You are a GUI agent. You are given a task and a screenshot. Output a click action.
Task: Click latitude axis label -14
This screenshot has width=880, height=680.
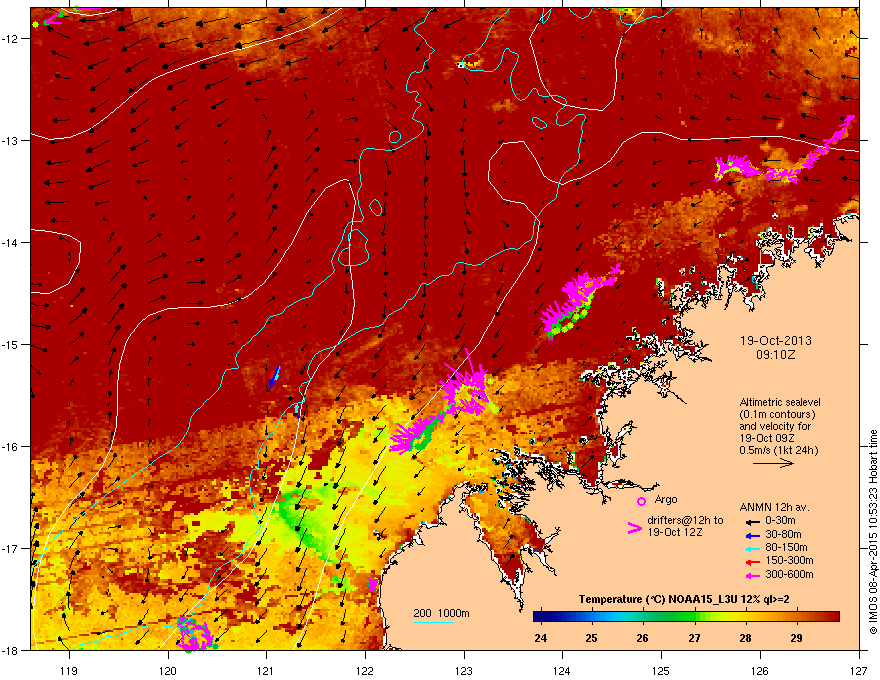tap(10, 243)
